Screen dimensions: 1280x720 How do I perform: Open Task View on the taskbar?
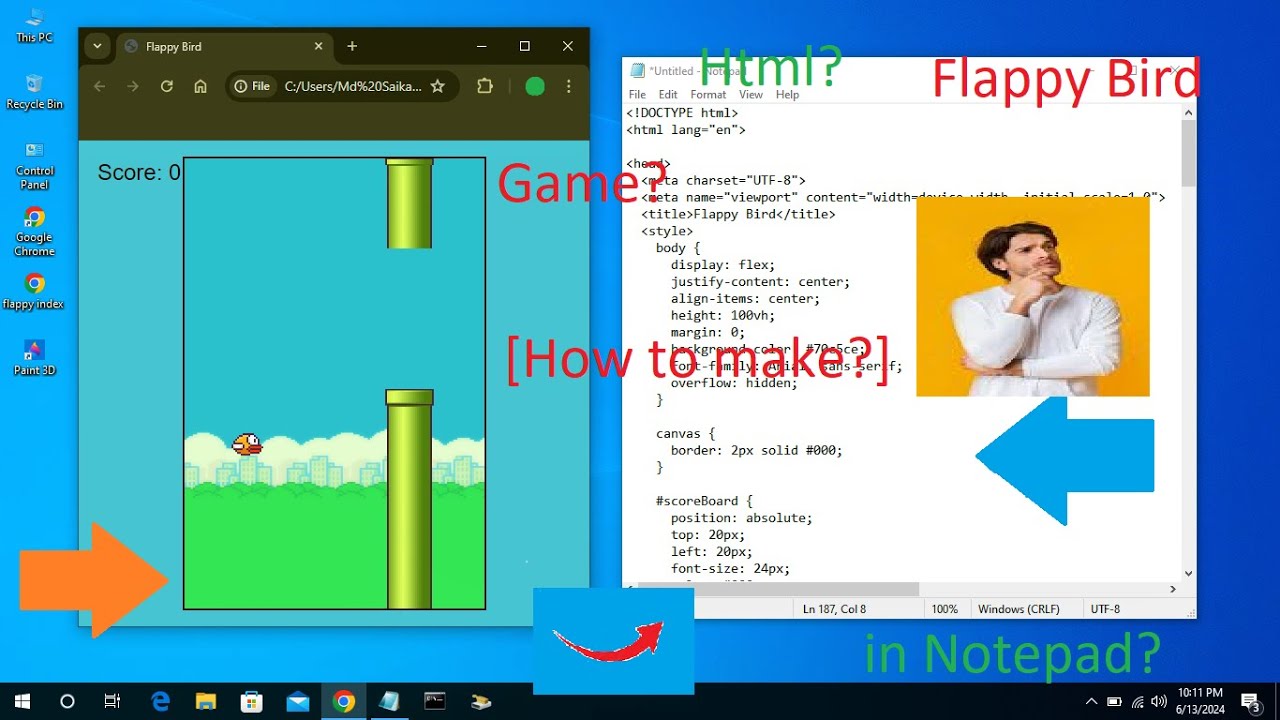click(x=112, y=701)
